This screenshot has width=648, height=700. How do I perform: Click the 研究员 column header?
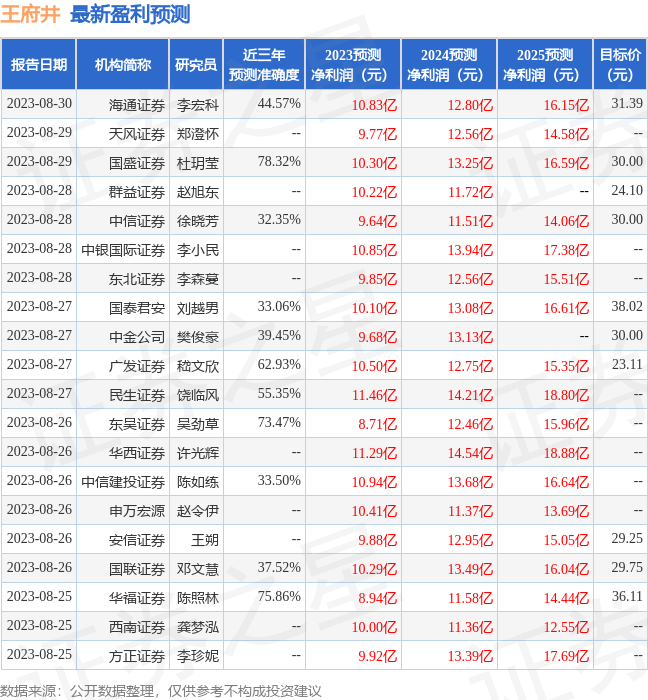(x=196, y=65)
